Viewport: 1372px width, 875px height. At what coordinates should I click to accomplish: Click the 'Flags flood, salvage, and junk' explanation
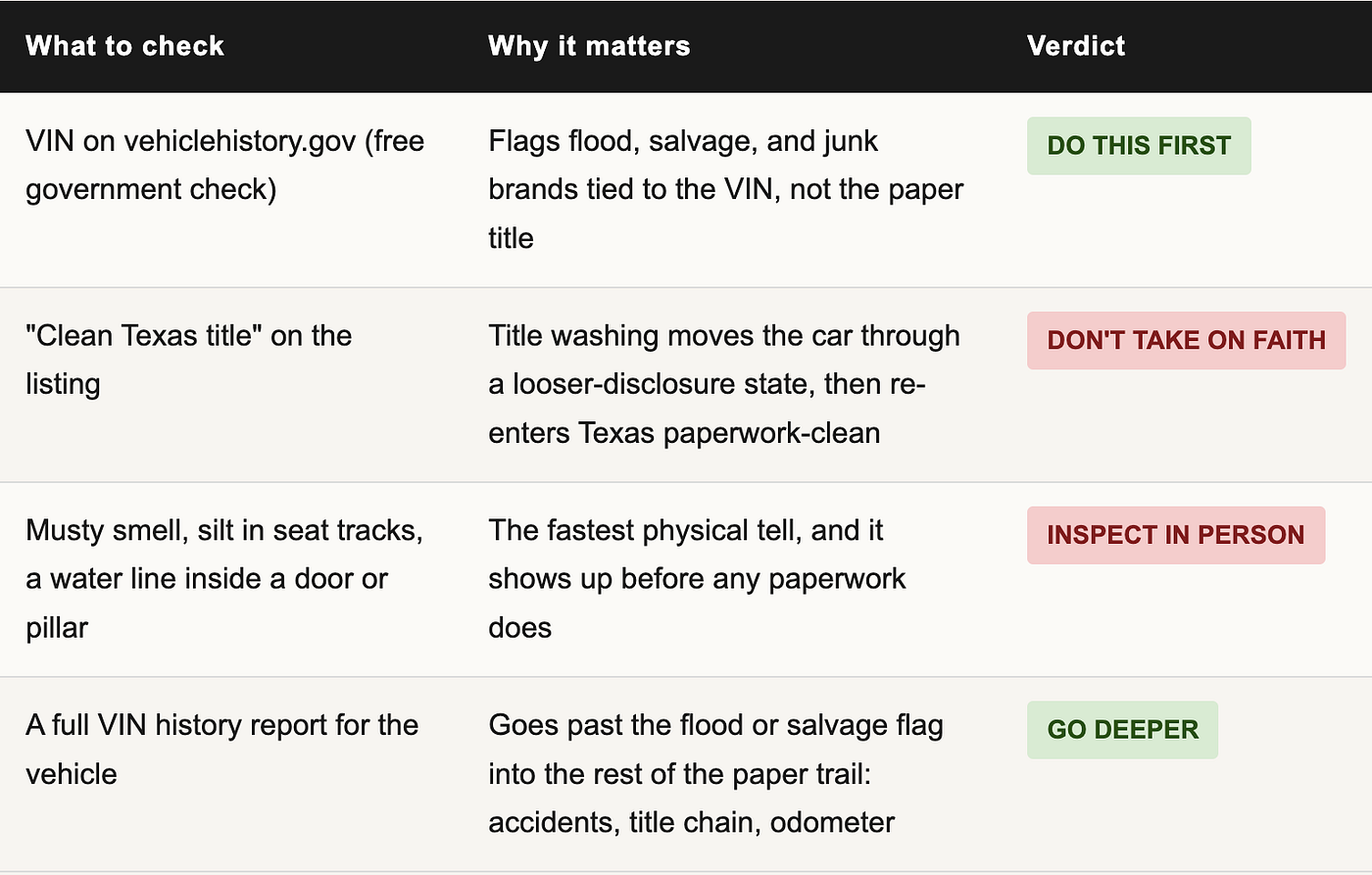point(726,189)
